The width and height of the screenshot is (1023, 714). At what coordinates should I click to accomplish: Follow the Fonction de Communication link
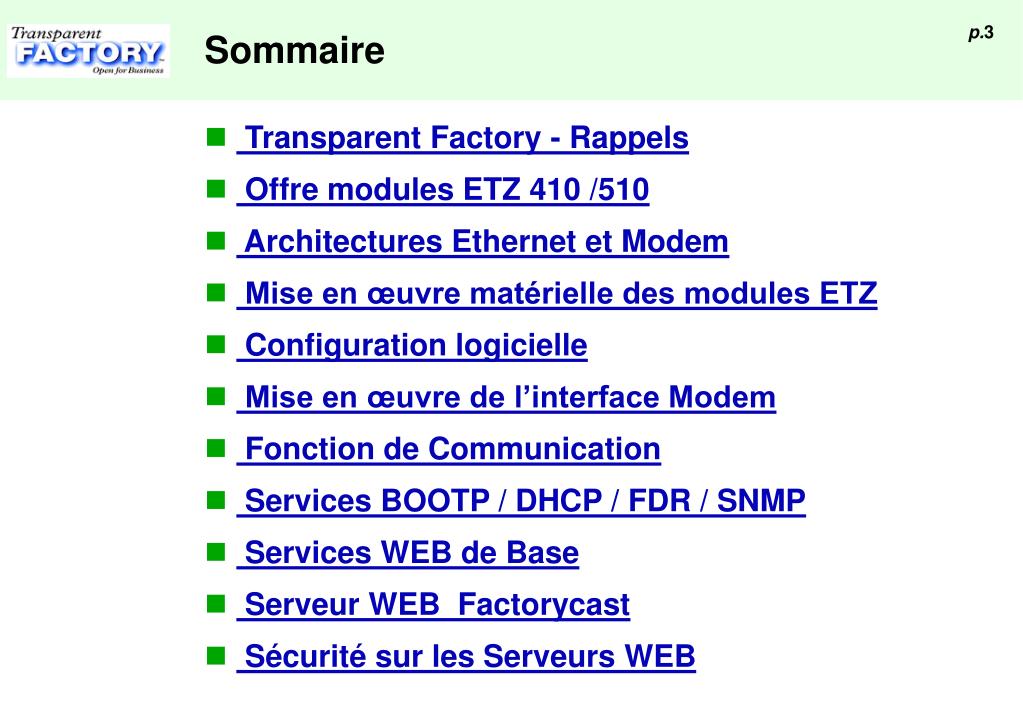449,449
